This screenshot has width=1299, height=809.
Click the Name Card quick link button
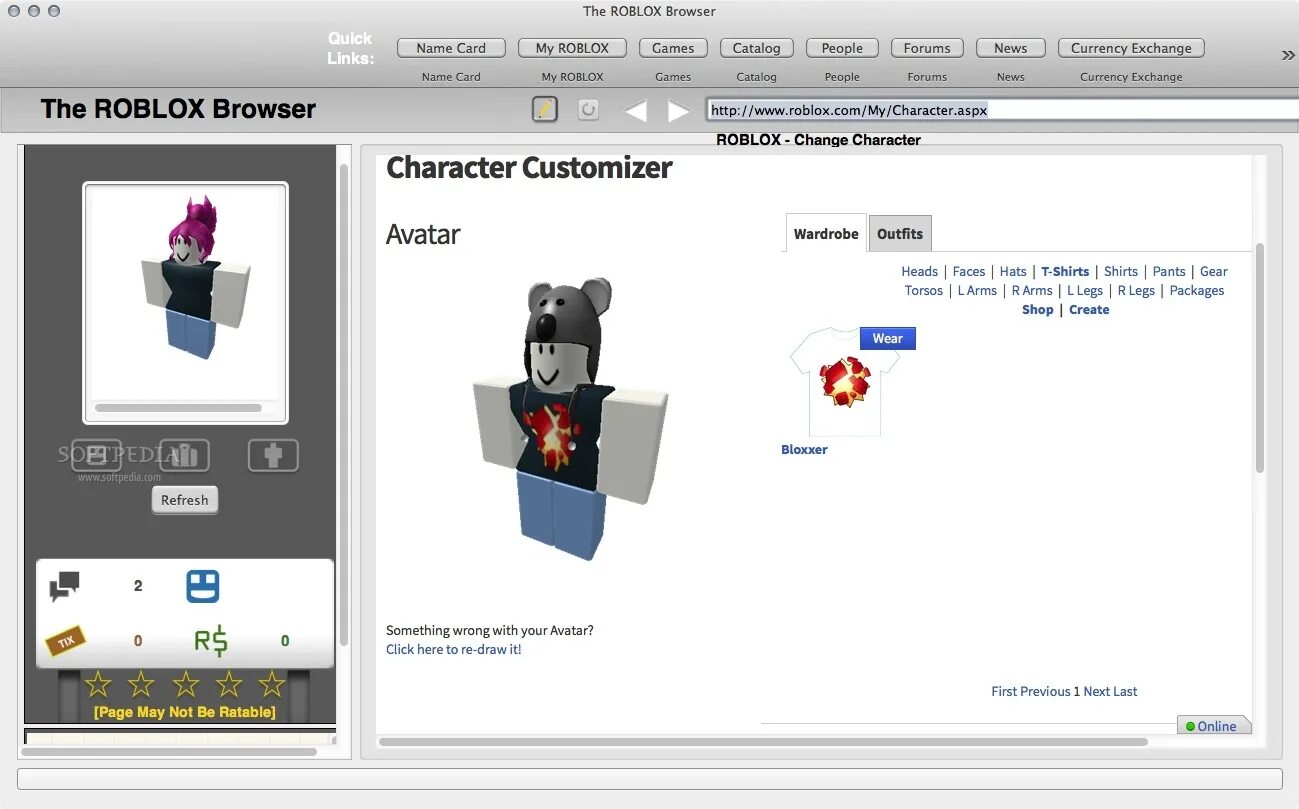(x=451, y=48)
